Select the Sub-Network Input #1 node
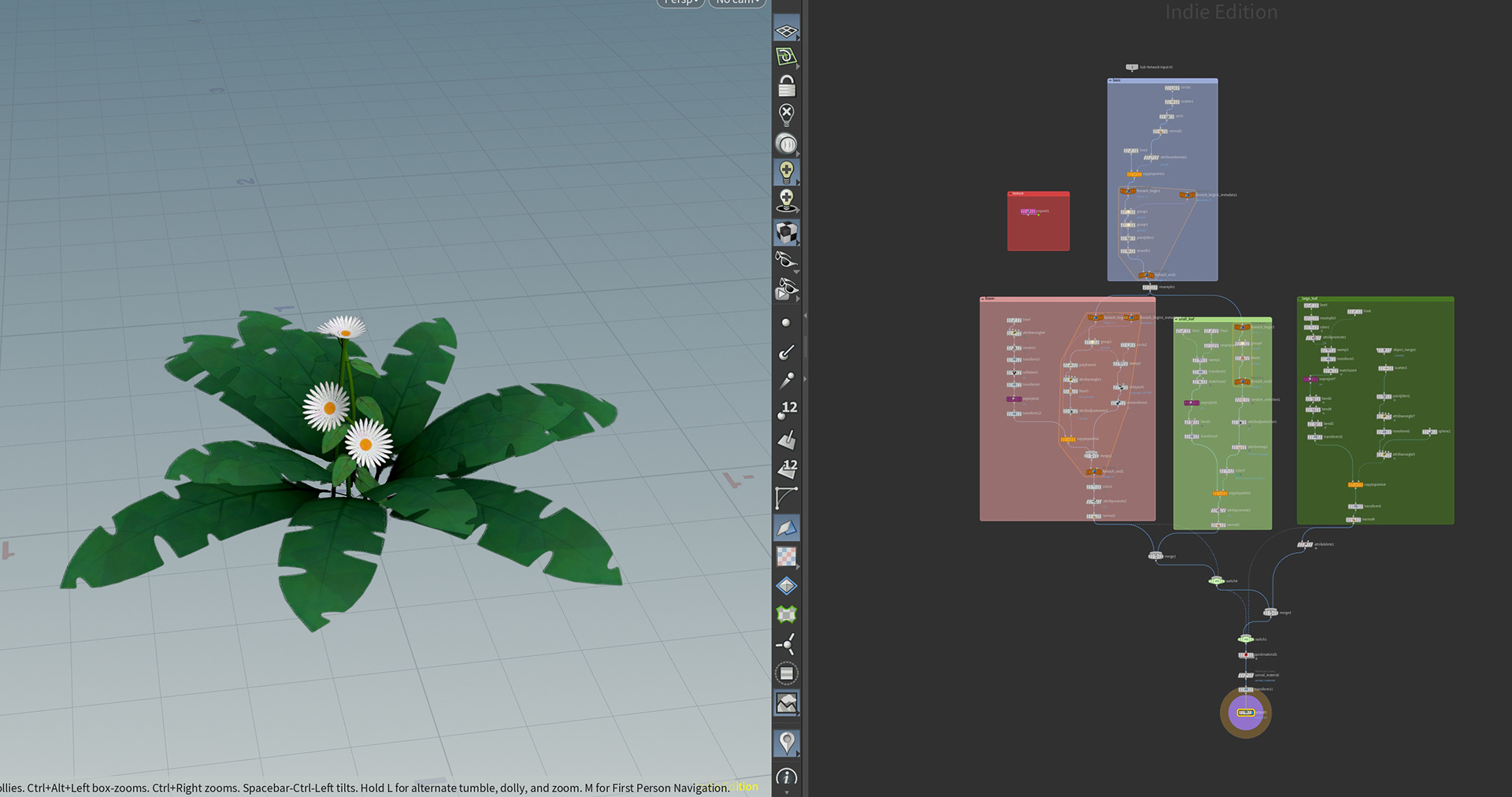This screenshot has height=797, width=1512. click(1132, 67)
